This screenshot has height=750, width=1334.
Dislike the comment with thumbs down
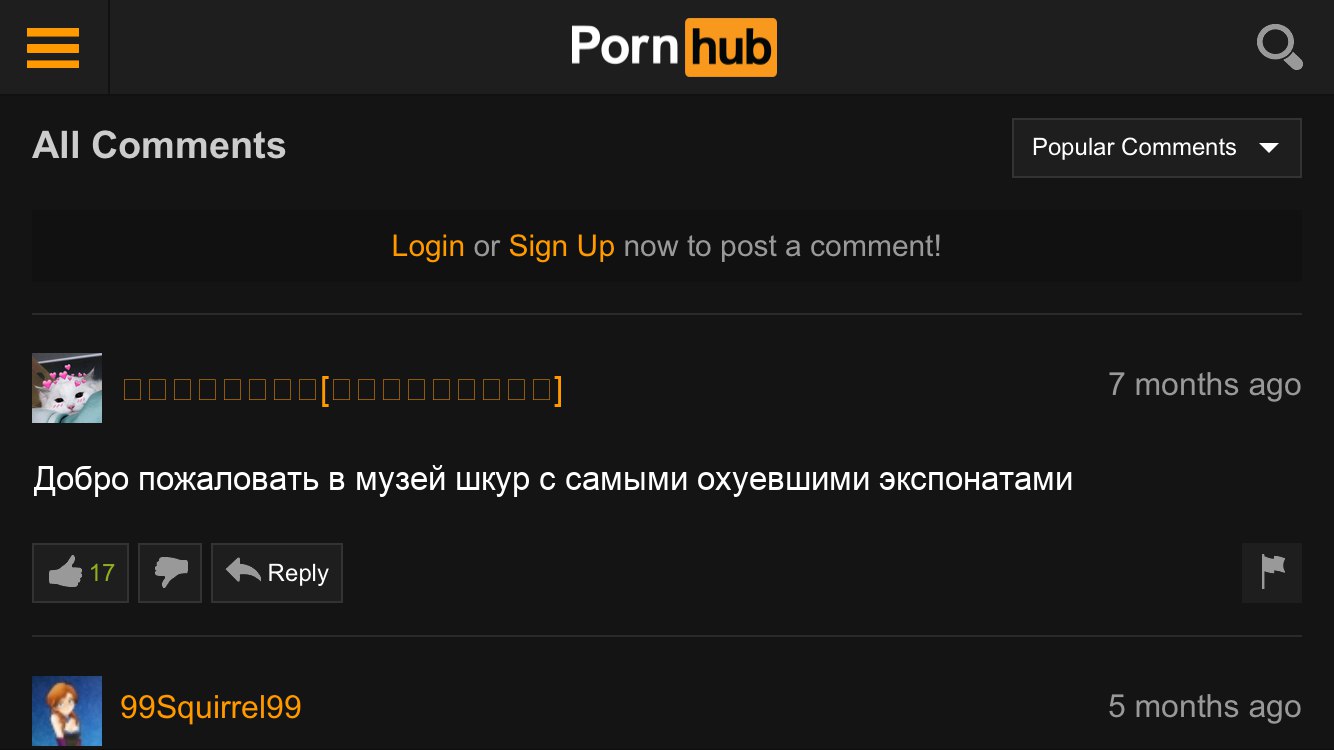pyautogui.click(x=170, y=573)
